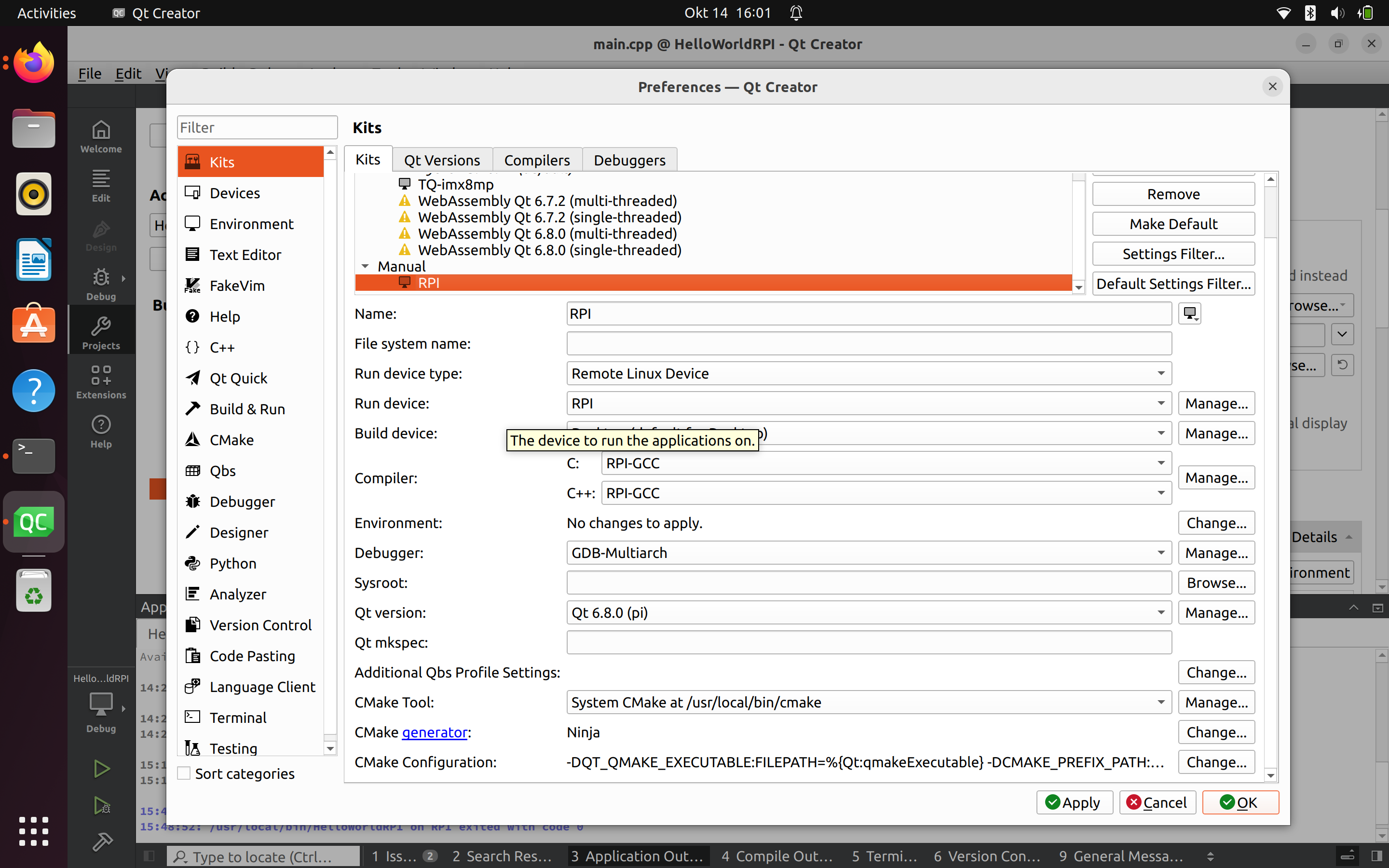The image size is (1389, 868).
Task: Select CMake preferences category
Action: 251,440
